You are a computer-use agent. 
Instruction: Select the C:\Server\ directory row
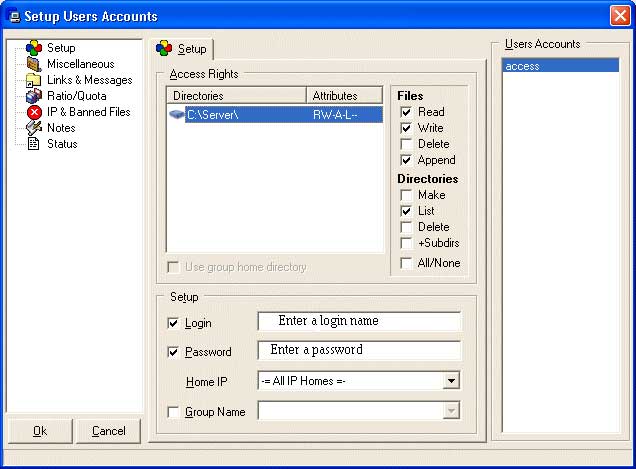pos(275,115)
